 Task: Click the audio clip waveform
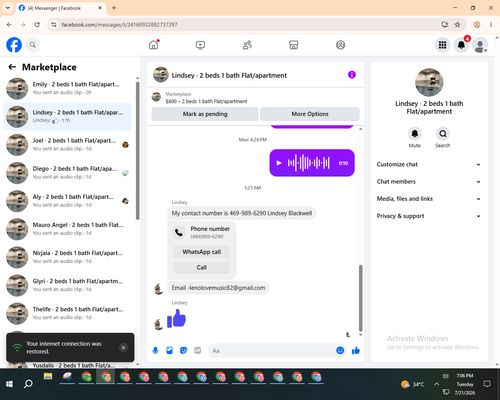pyautogui.click(x=309, y=163)
